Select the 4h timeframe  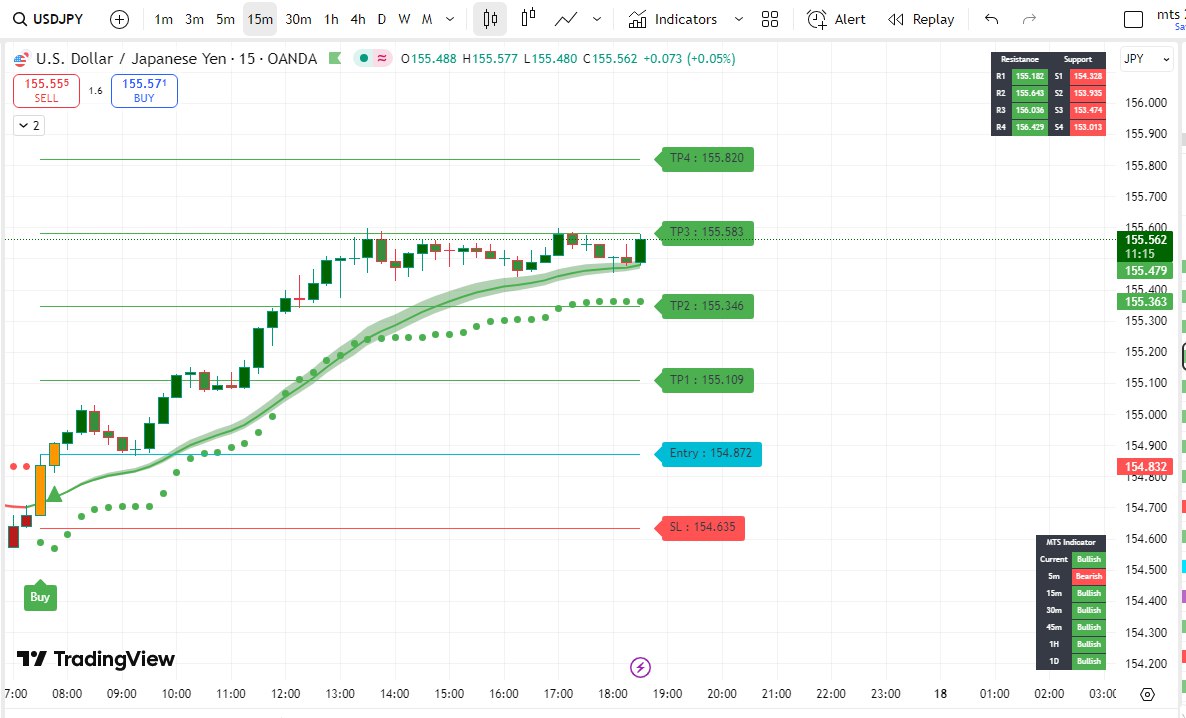click(x=358, y=19)
